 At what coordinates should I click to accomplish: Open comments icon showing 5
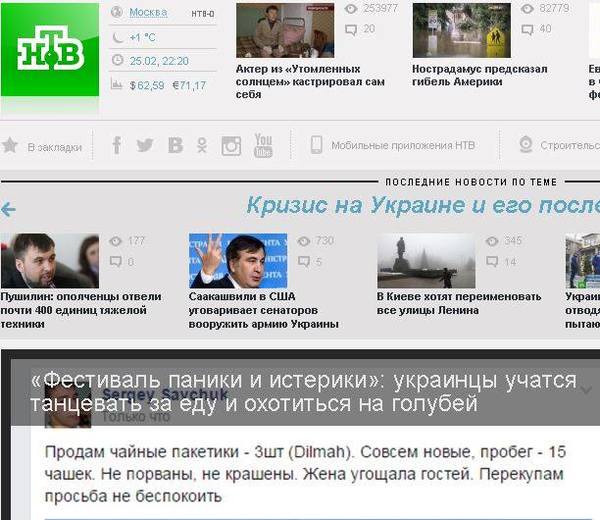pyautogui.click(x=304, y=262)
